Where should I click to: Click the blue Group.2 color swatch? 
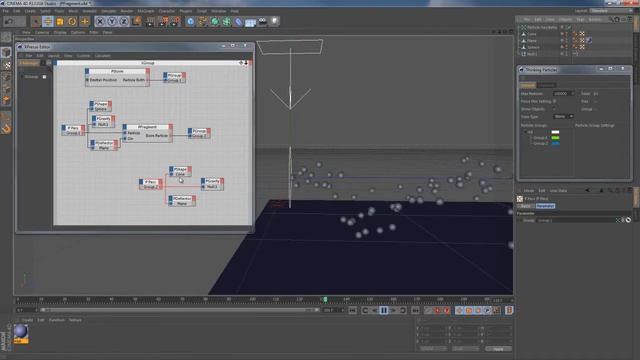[555, 144]
